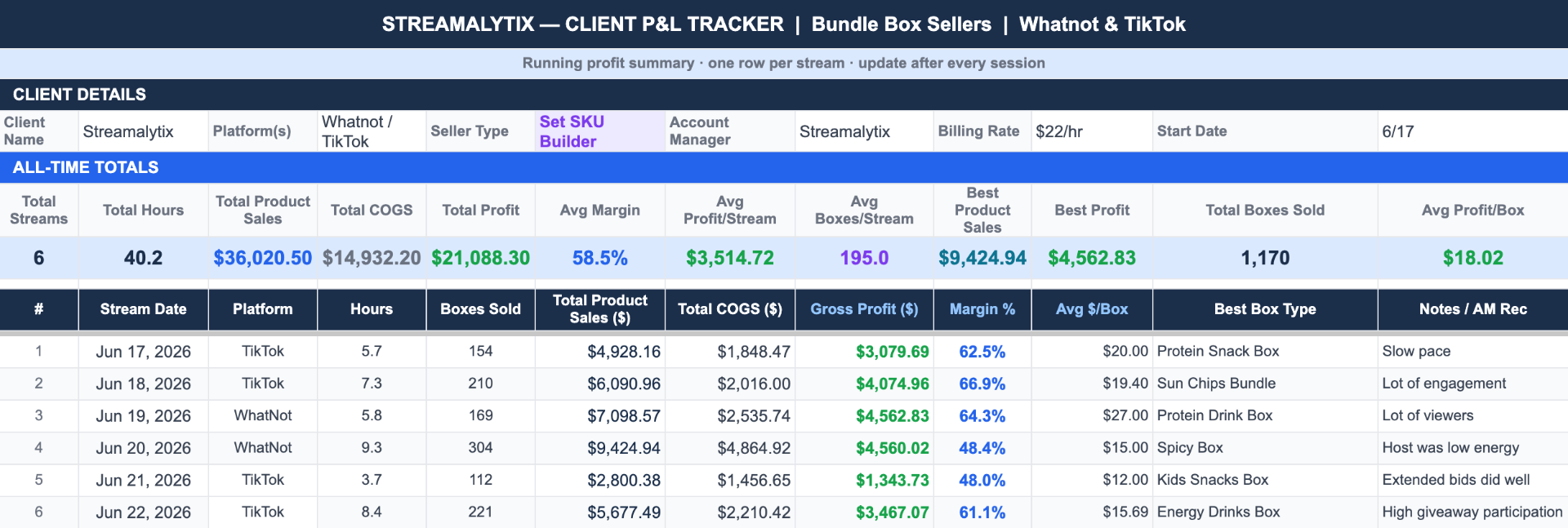
Task: Click Best Profit value '$4,562.83' in totals
Action: (x=1092, y=258)
